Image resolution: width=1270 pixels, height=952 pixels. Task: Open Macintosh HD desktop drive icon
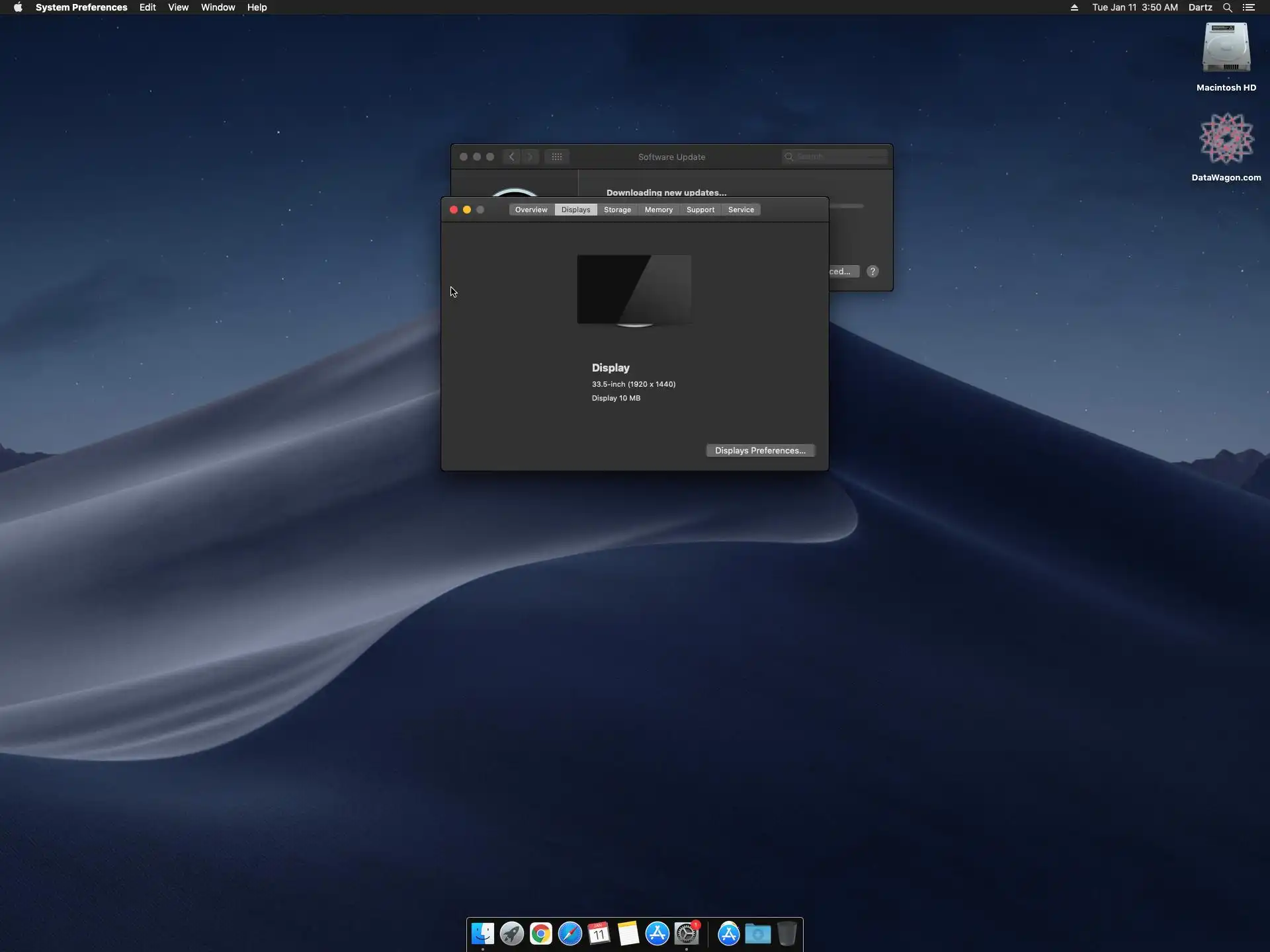[1226, 48]
